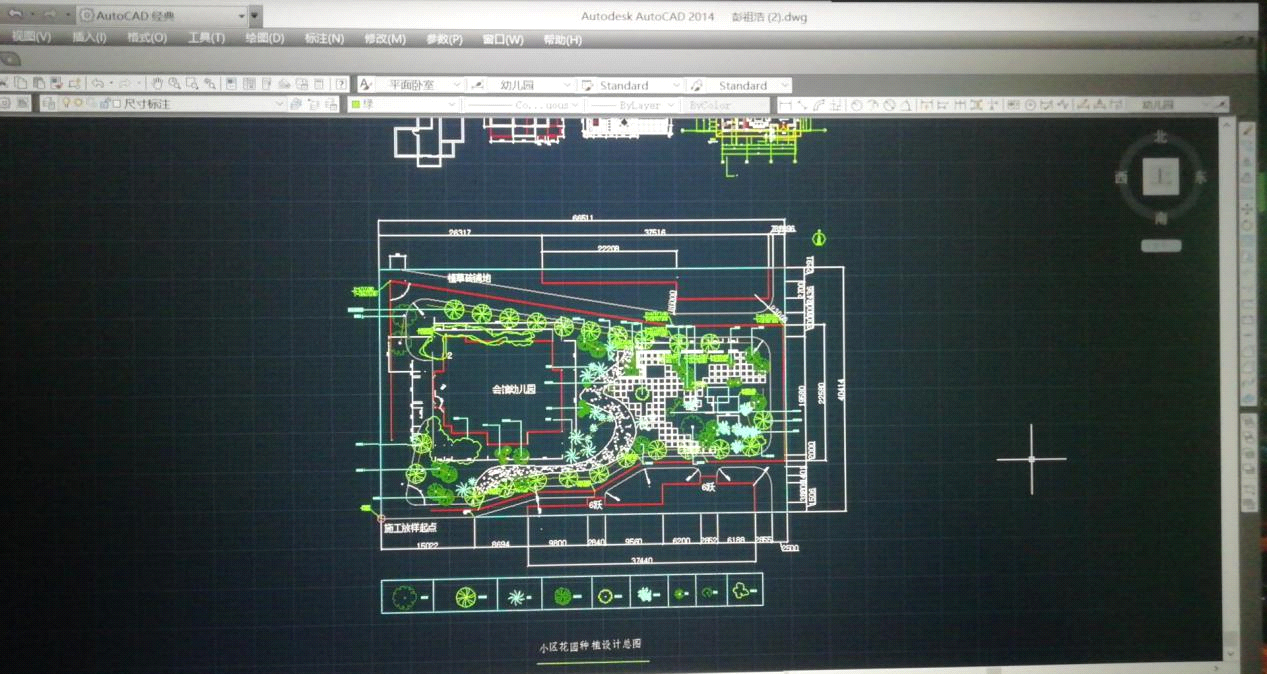Viewport: 1267px width, 674px height.
Task: Select the Pan hand tool
Action: [157, 84]
